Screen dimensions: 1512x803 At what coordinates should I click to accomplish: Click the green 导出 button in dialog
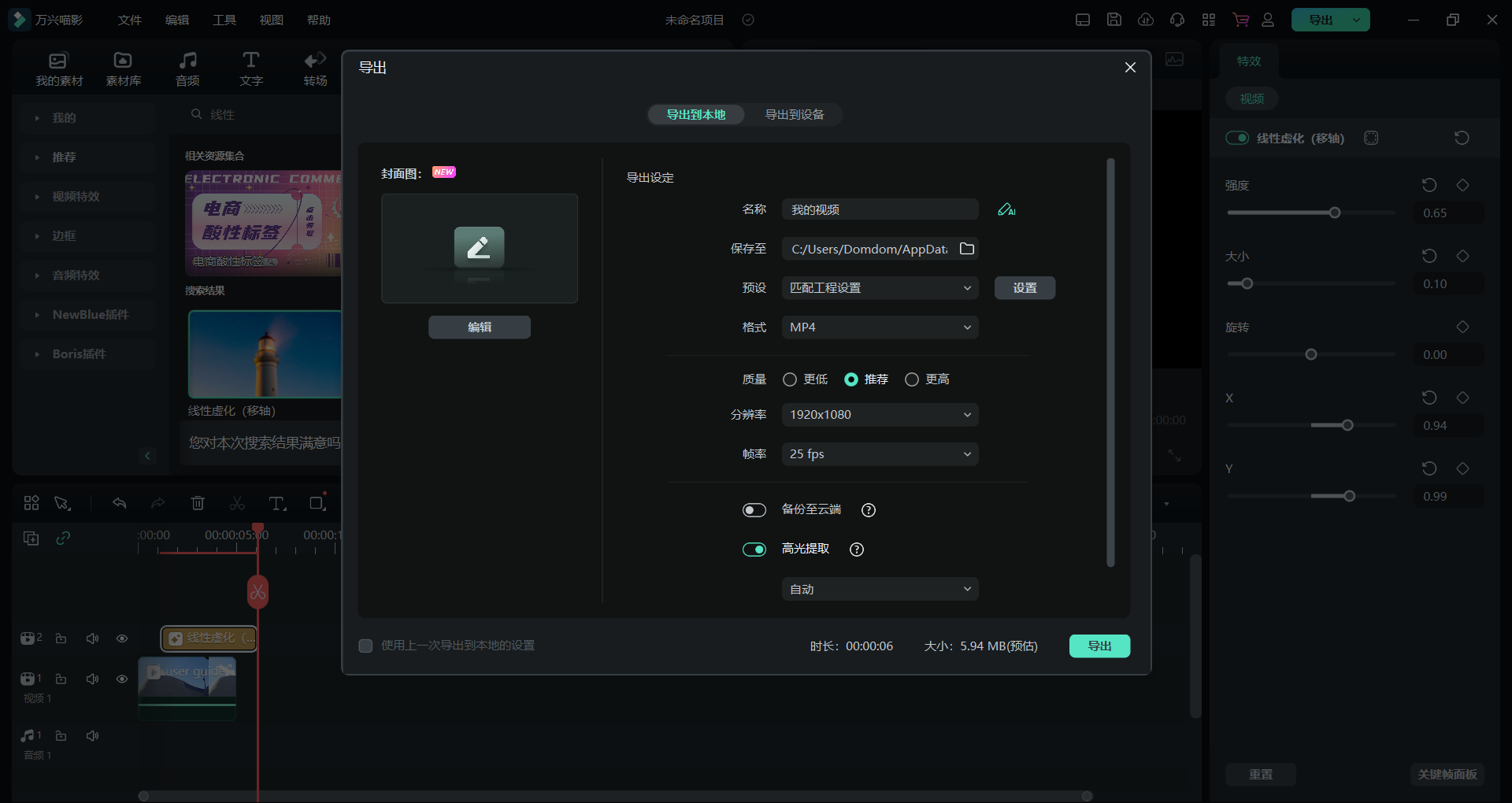point(1099,646)
